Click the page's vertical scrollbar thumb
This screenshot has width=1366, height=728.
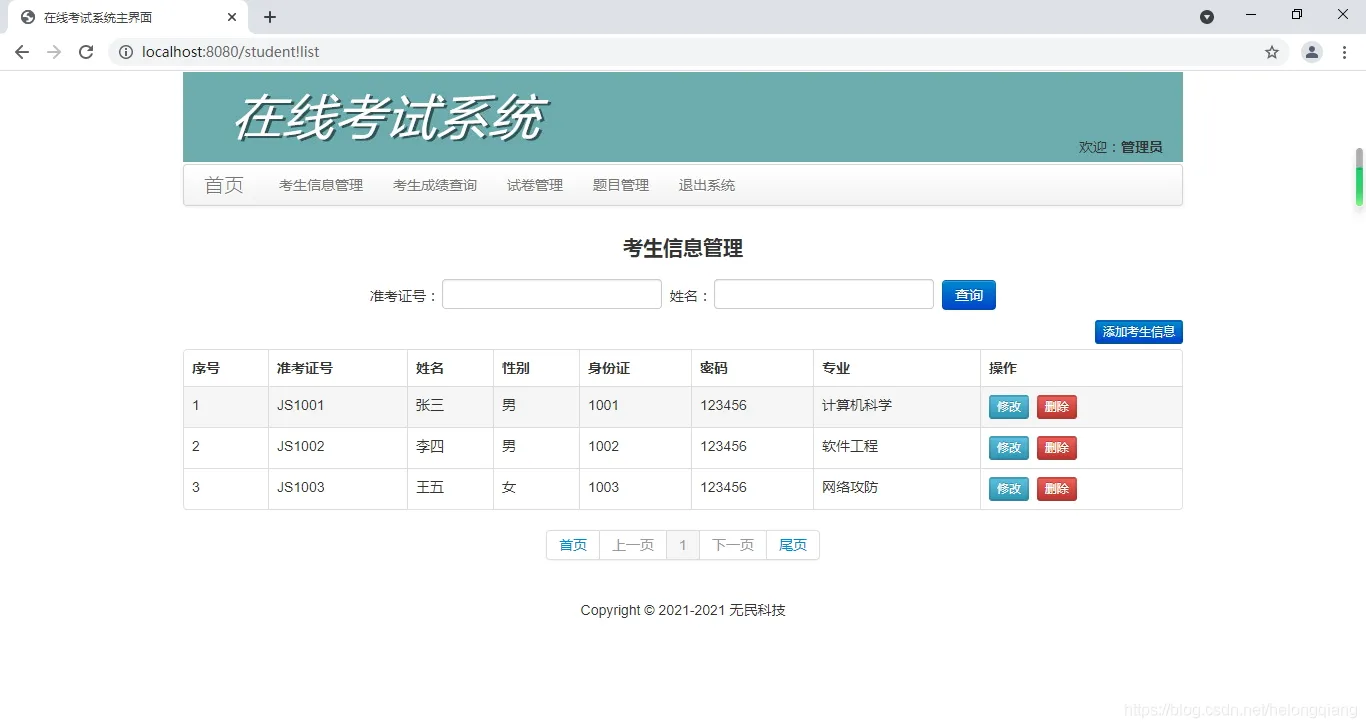tap(1359, 177)
